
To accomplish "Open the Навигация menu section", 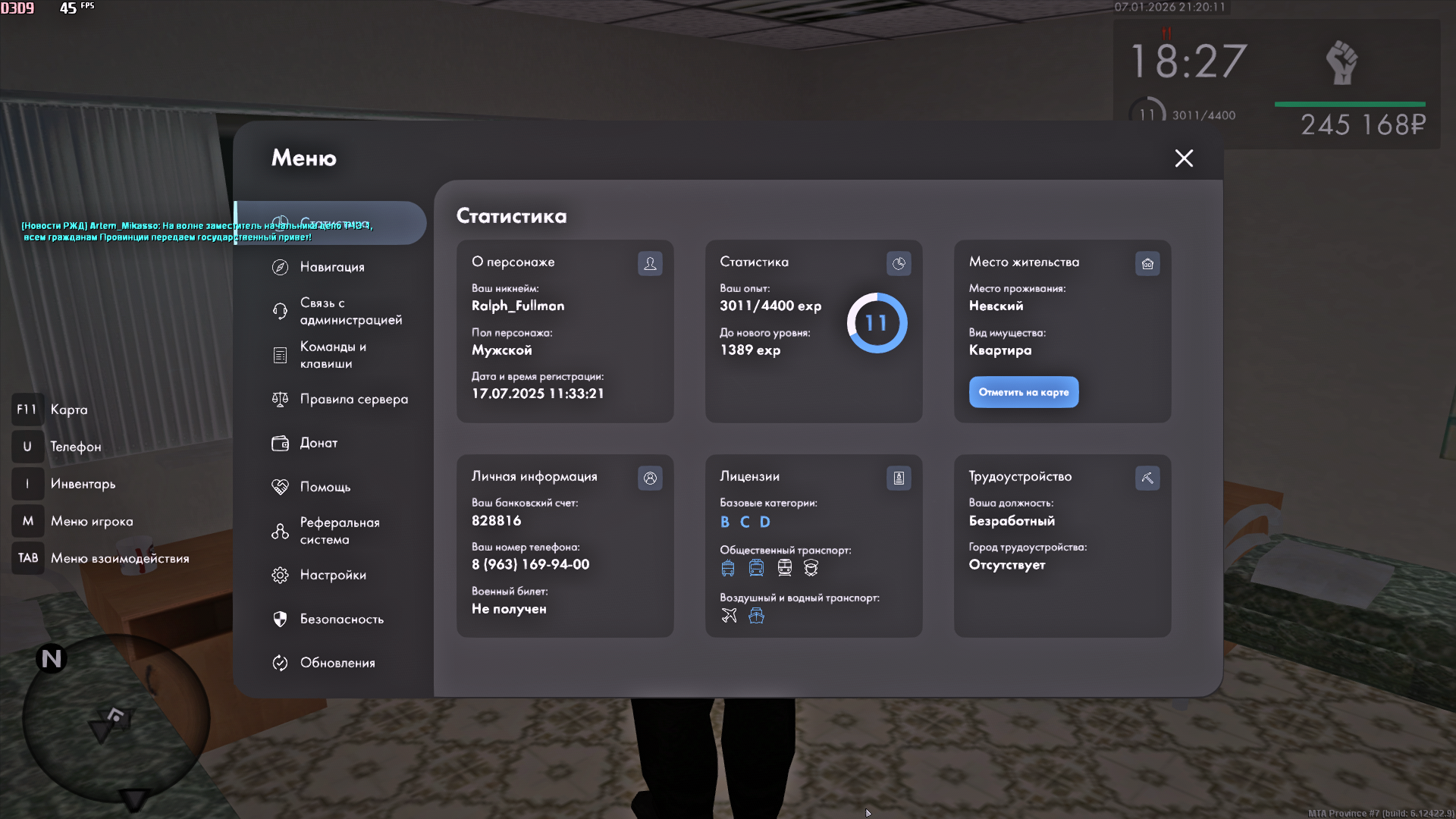I will coord(332,267).
